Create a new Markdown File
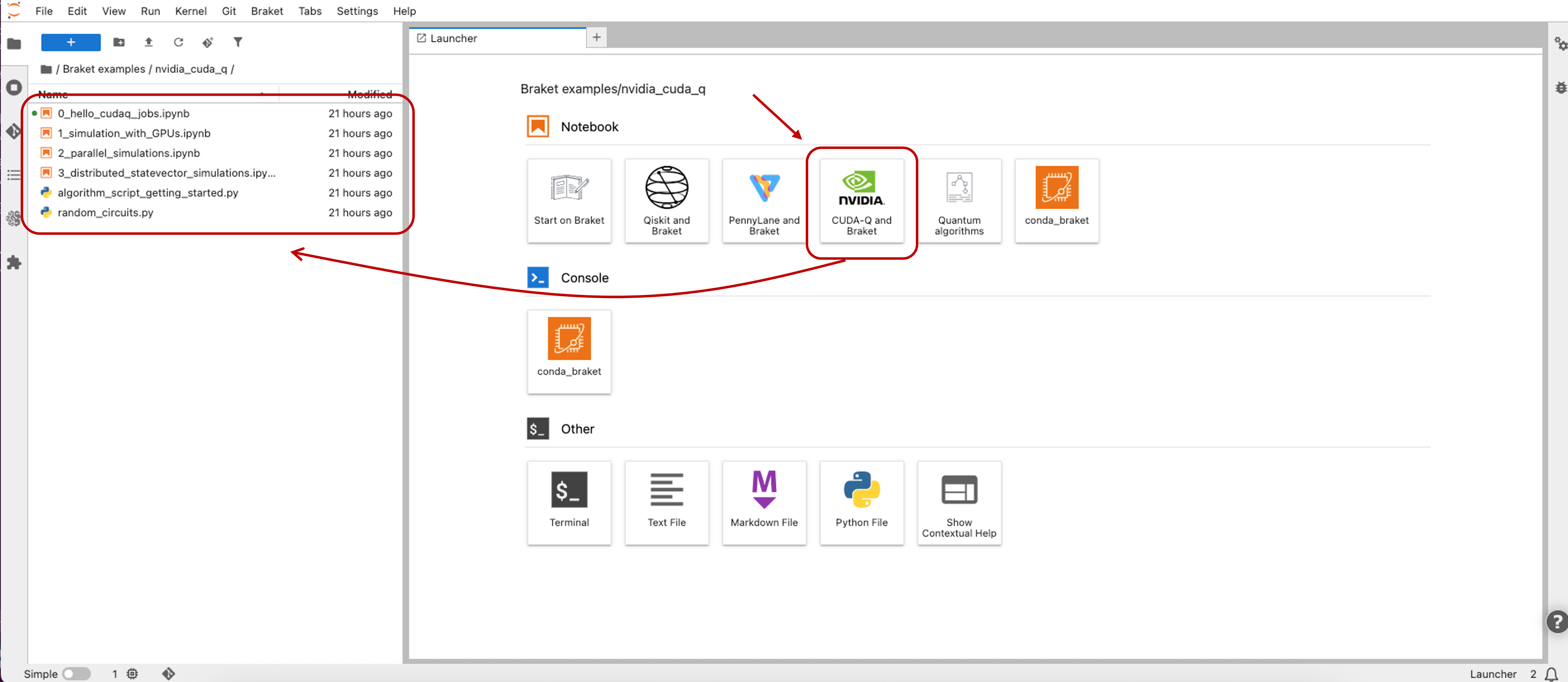Screen dimensions: 1568x682 point(764,503)
